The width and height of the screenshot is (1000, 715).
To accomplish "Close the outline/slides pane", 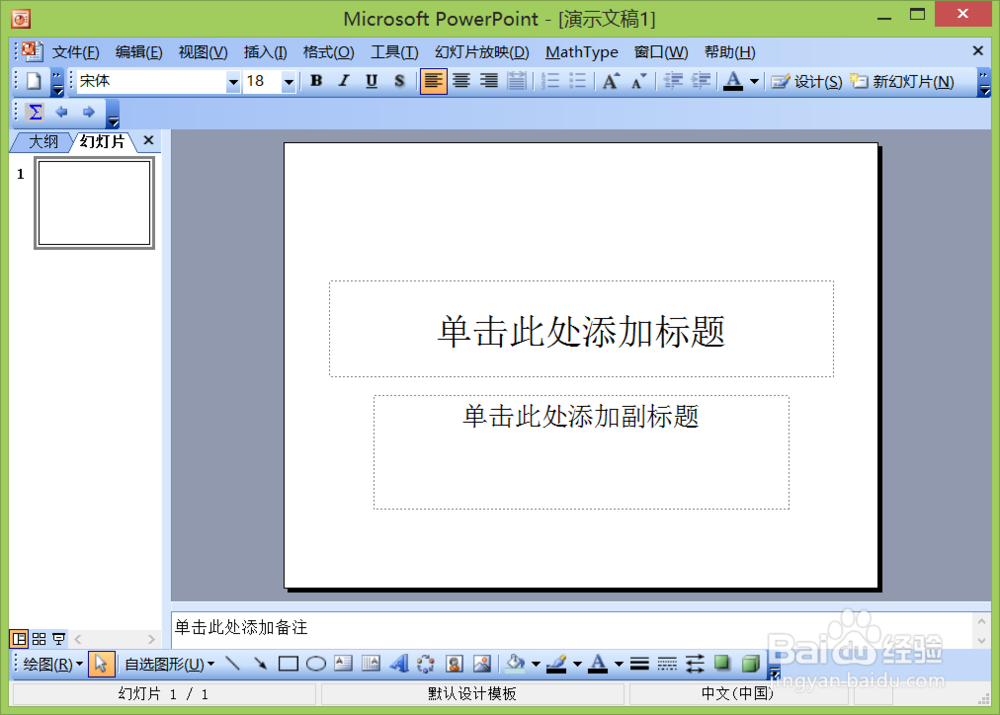I will pos(149,140).
